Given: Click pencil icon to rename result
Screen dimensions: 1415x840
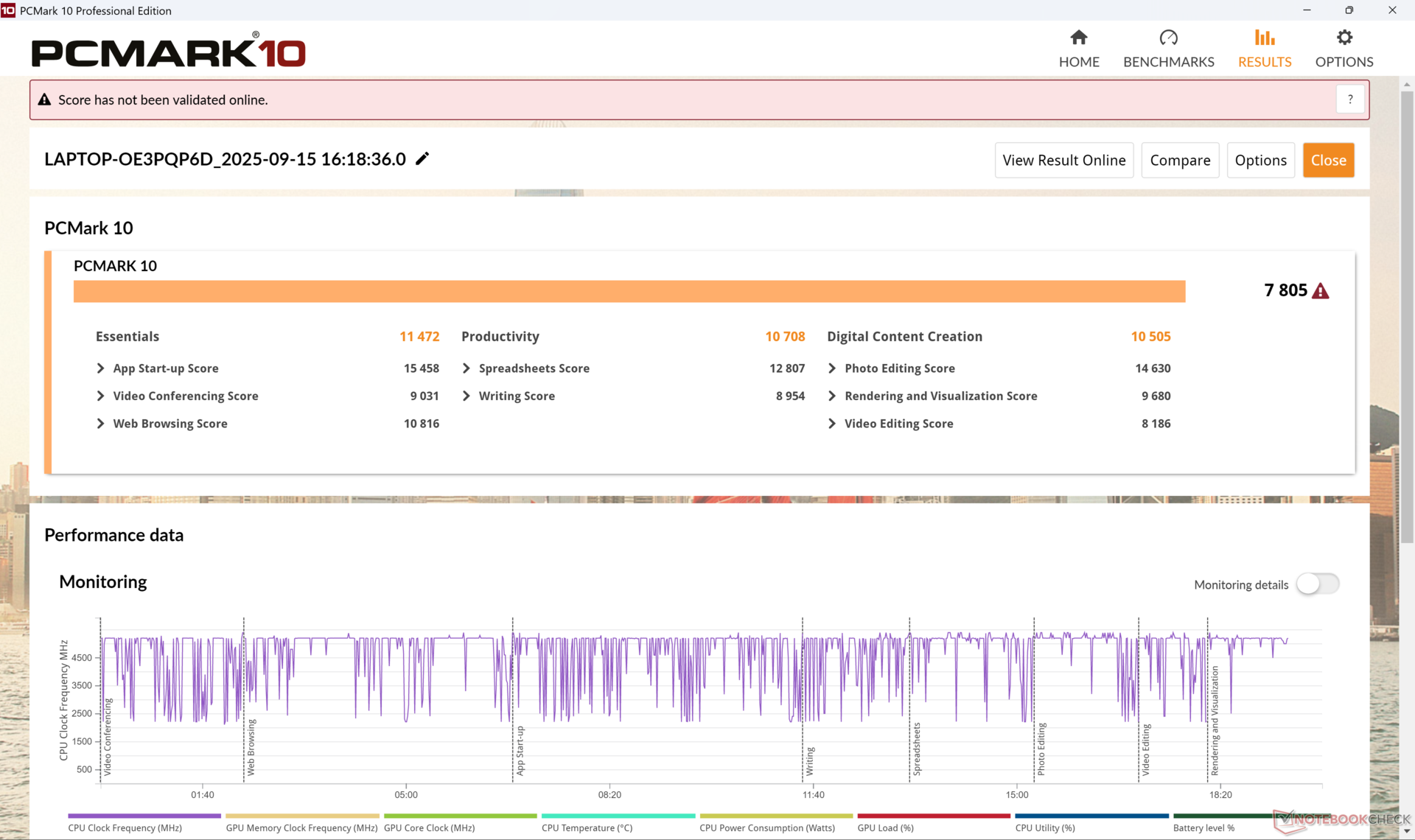Looking at the screenshot, I should (x=422, y=159).
